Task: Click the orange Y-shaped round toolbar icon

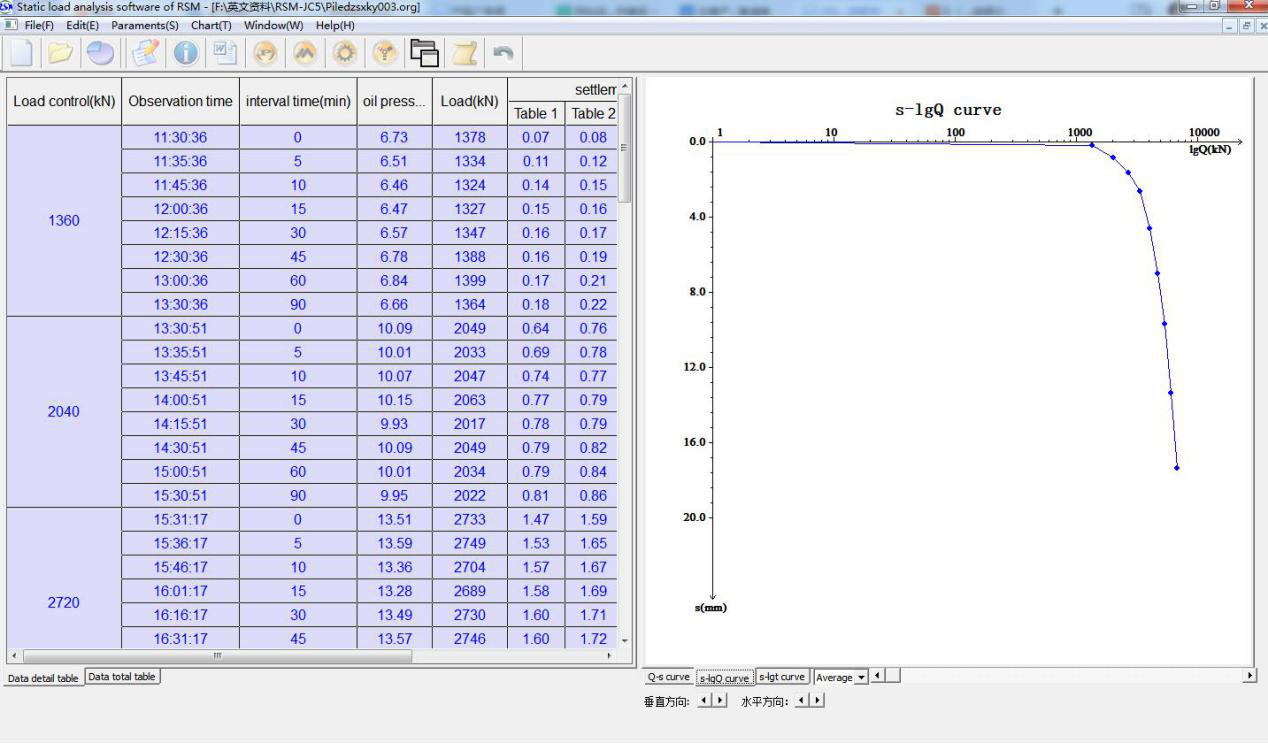Action: (385, 54)
